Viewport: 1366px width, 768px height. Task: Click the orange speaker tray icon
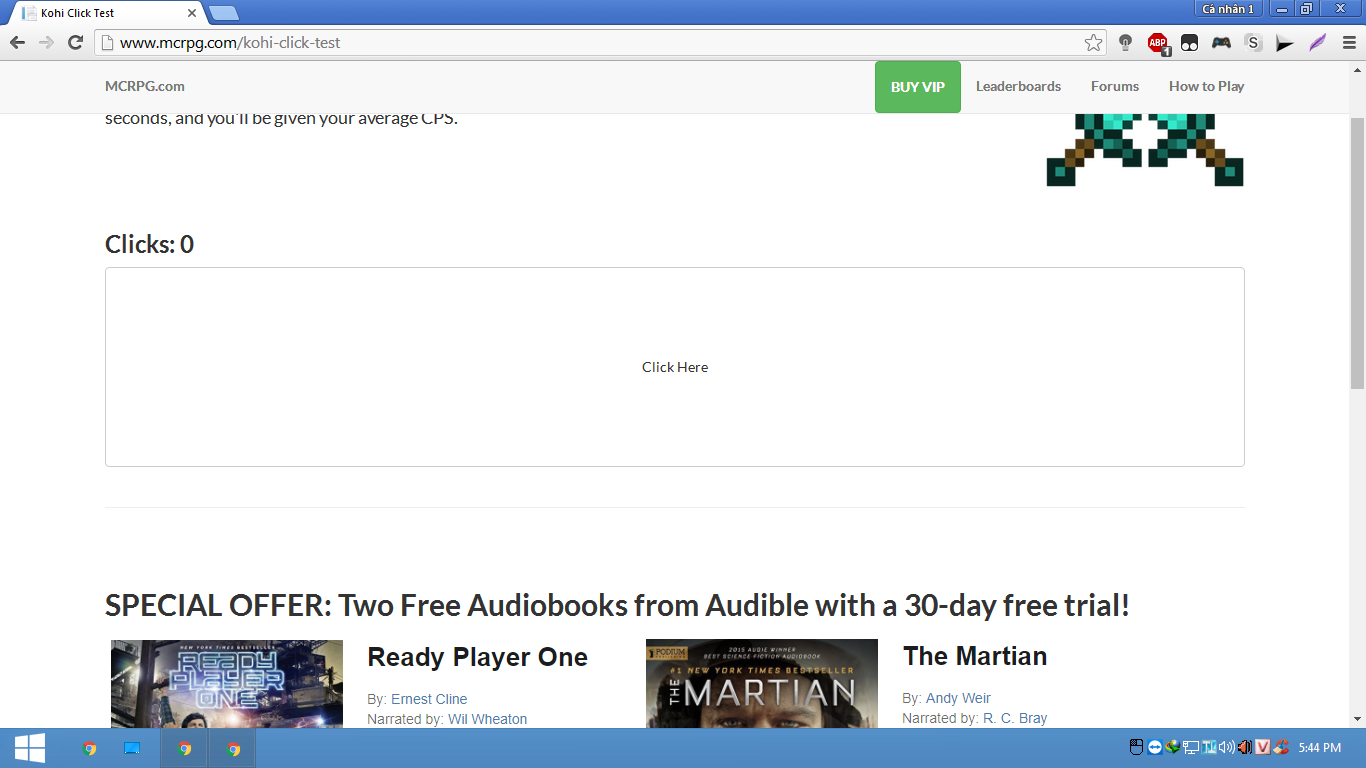(x=1245, y=747)
